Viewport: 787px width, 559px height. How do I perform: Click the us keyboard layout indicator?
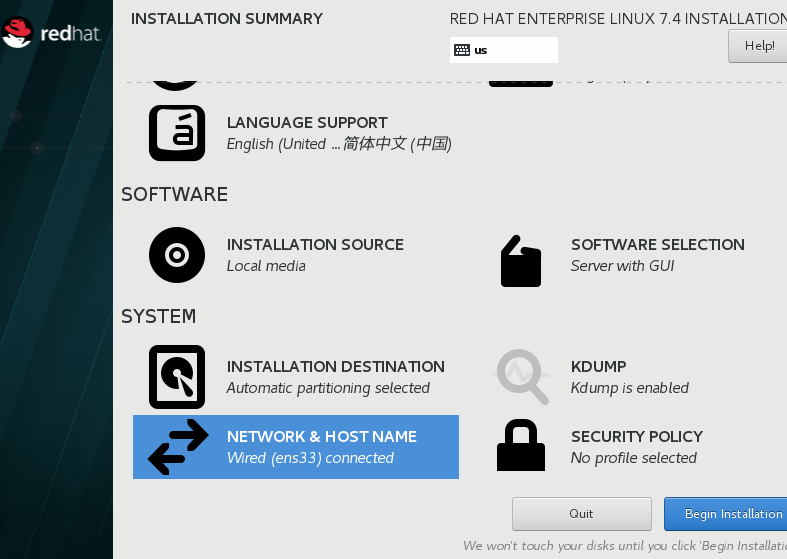click(503, 50)
